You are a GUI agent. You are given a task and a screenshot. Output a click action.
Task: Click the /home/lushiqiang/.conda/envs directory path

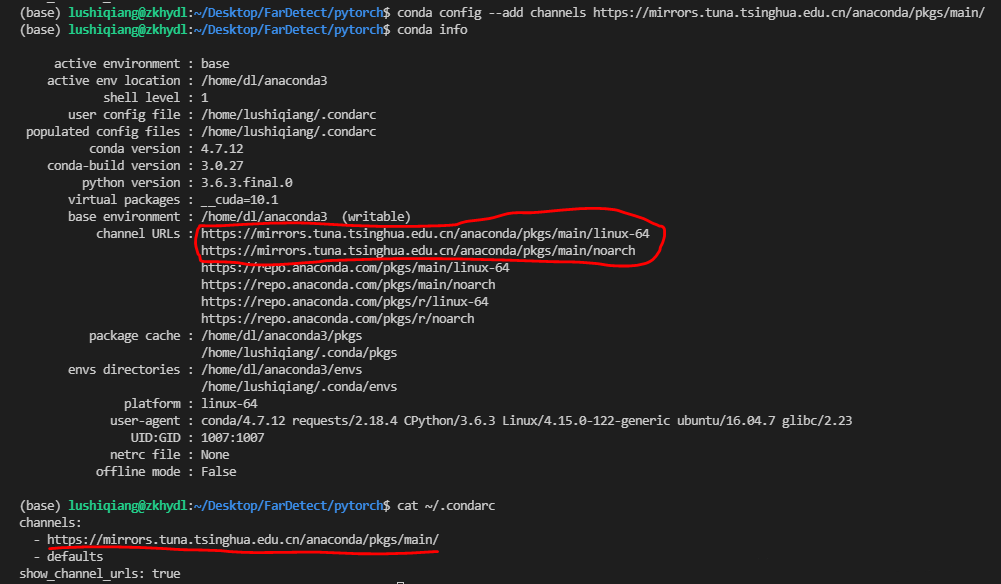pyautogui.click(x=299, y=387)
